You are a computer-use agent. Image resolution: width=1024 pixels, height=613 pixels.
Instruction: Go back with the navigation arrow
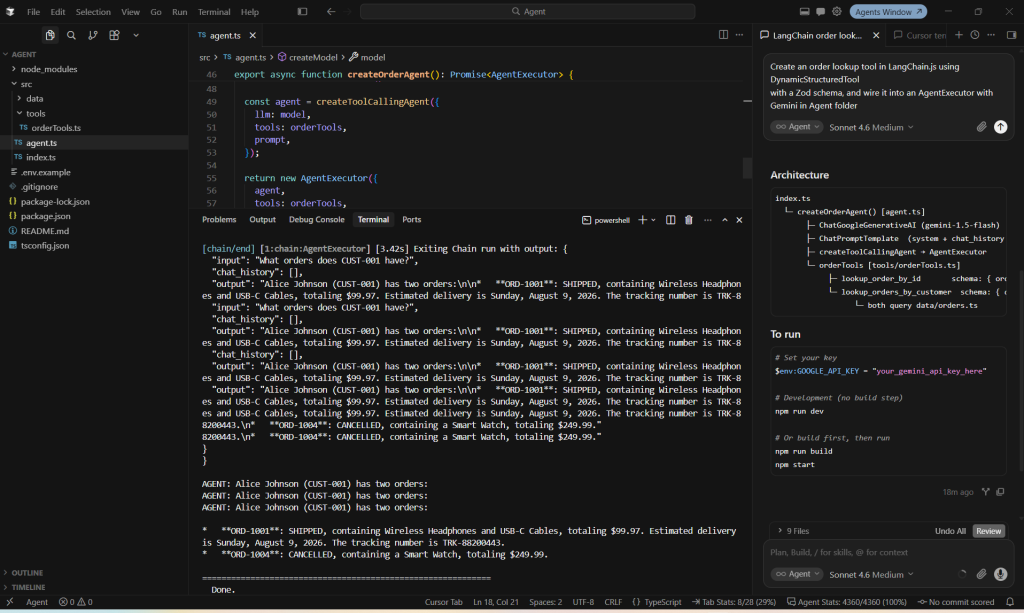click(x=331, y=11)
